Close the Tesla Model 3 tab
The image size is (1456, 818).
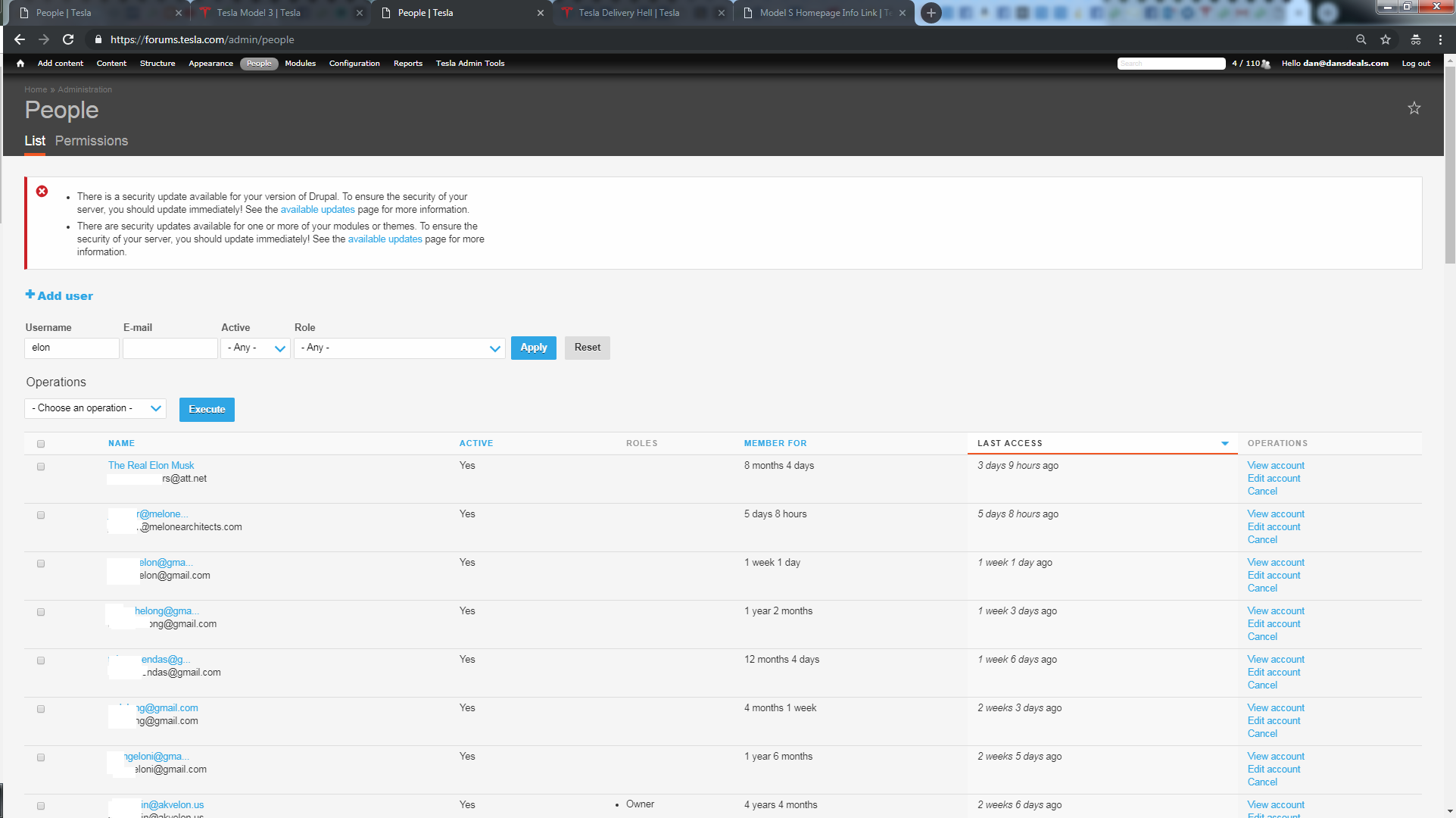click(359, 13)
